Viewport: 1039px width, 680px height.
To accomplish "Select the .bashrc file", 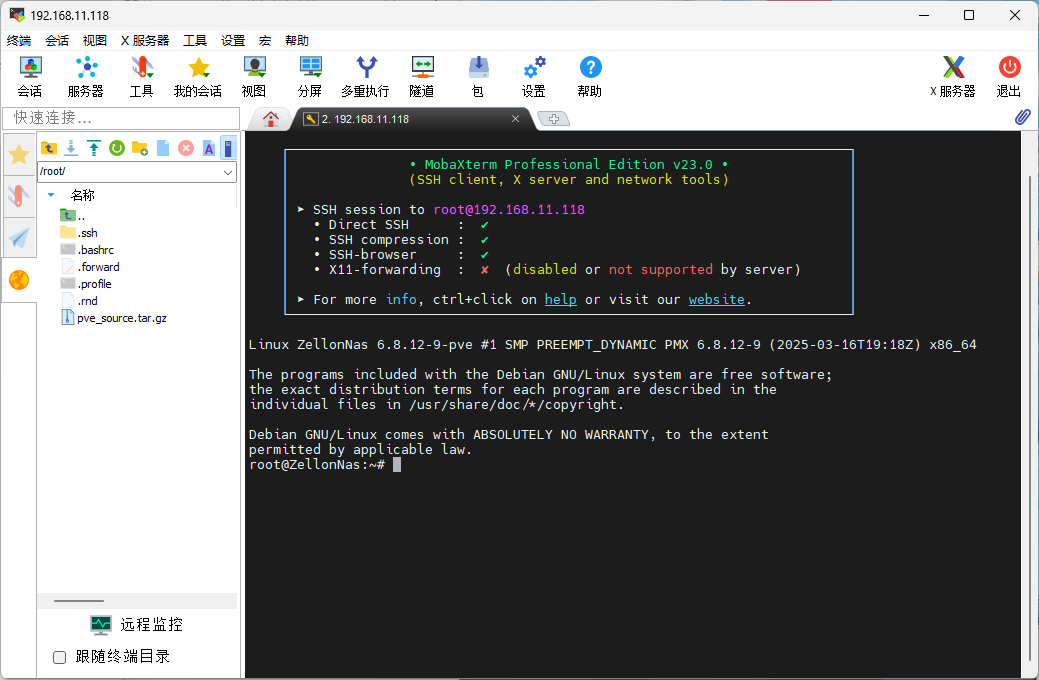I will pos(87,250).
